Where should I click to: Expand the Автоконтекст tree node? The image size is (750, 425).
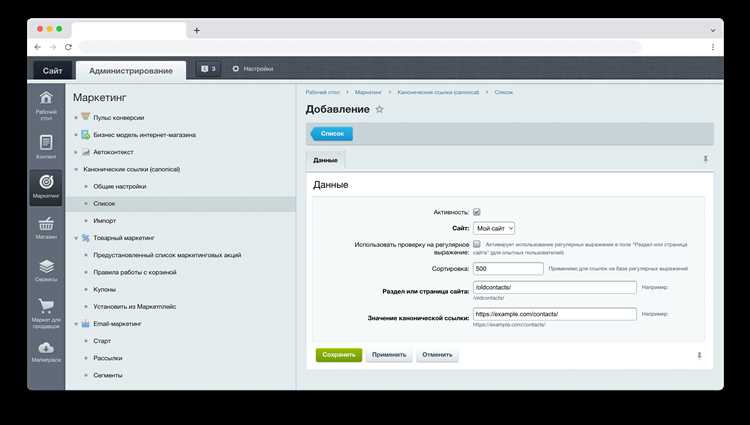(x=76, y=152)
